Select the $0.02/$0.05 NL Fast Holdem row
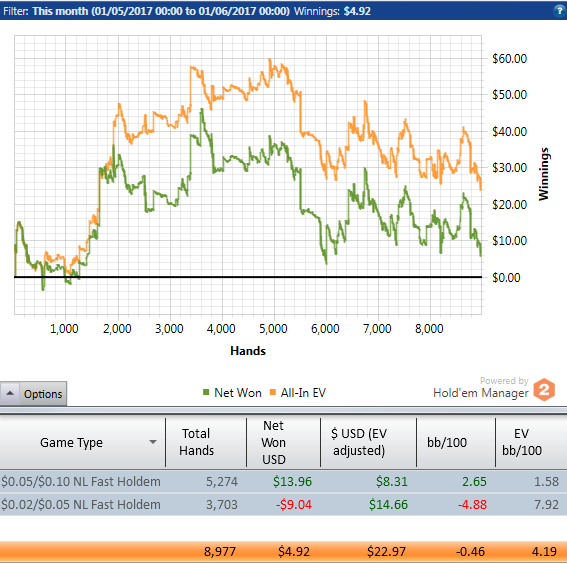 tap(284, 504)
